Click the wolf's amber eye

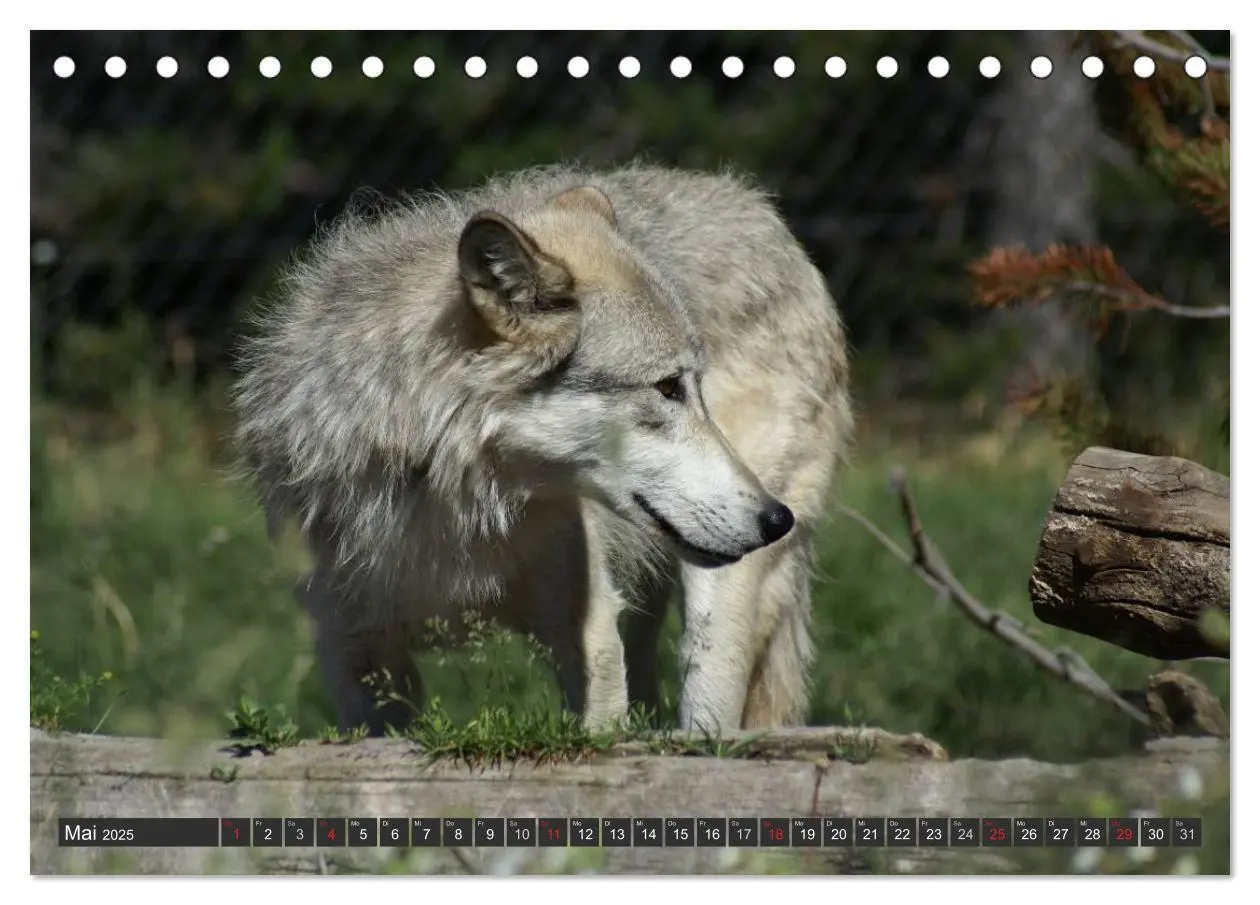(x=670, y=387)
